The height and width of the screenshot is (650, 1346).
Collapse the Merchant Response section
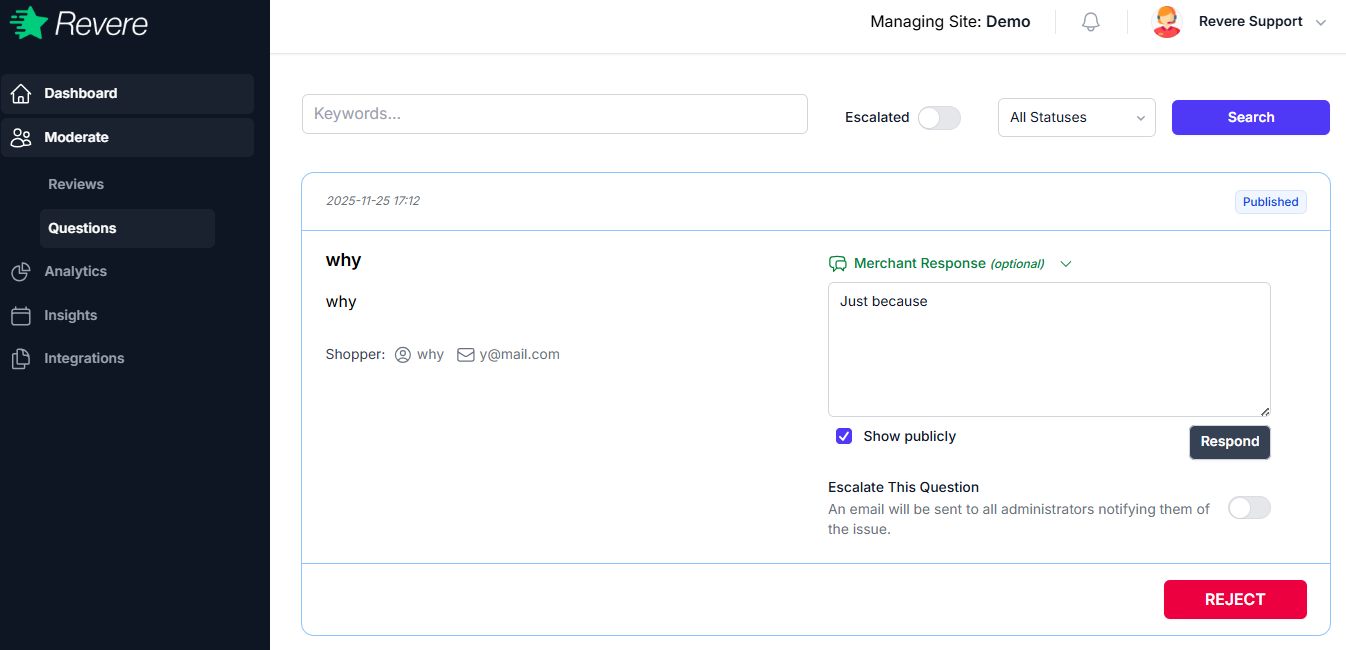(x=1066, y=263)
